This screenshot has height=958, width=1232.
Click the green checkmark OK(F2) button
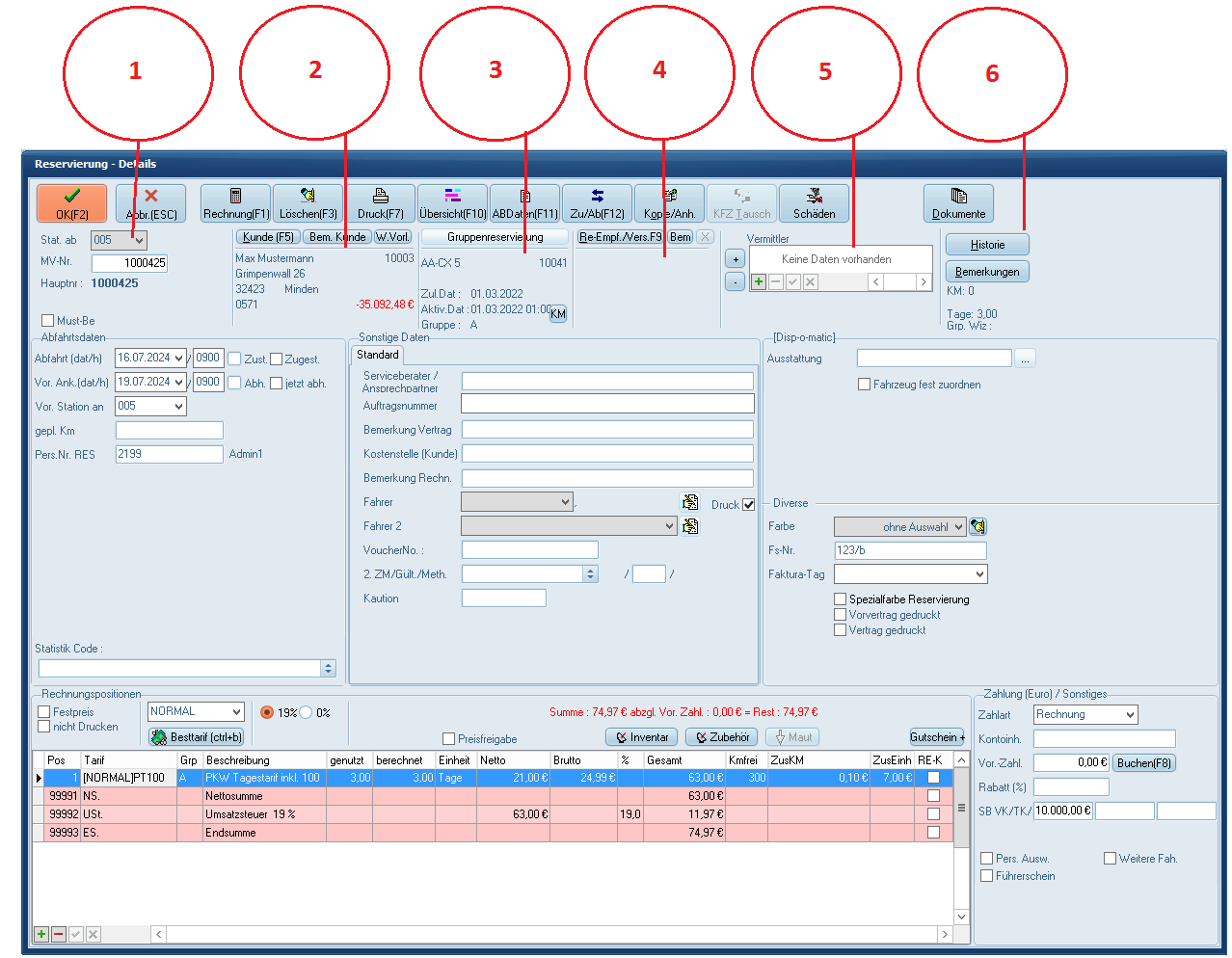tap(71, 203)
